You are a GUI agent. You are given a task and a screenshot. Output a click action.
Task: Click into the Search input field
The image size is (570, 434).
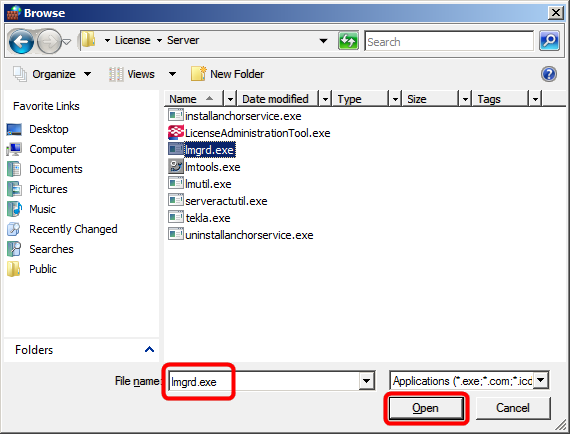[449, 41]
